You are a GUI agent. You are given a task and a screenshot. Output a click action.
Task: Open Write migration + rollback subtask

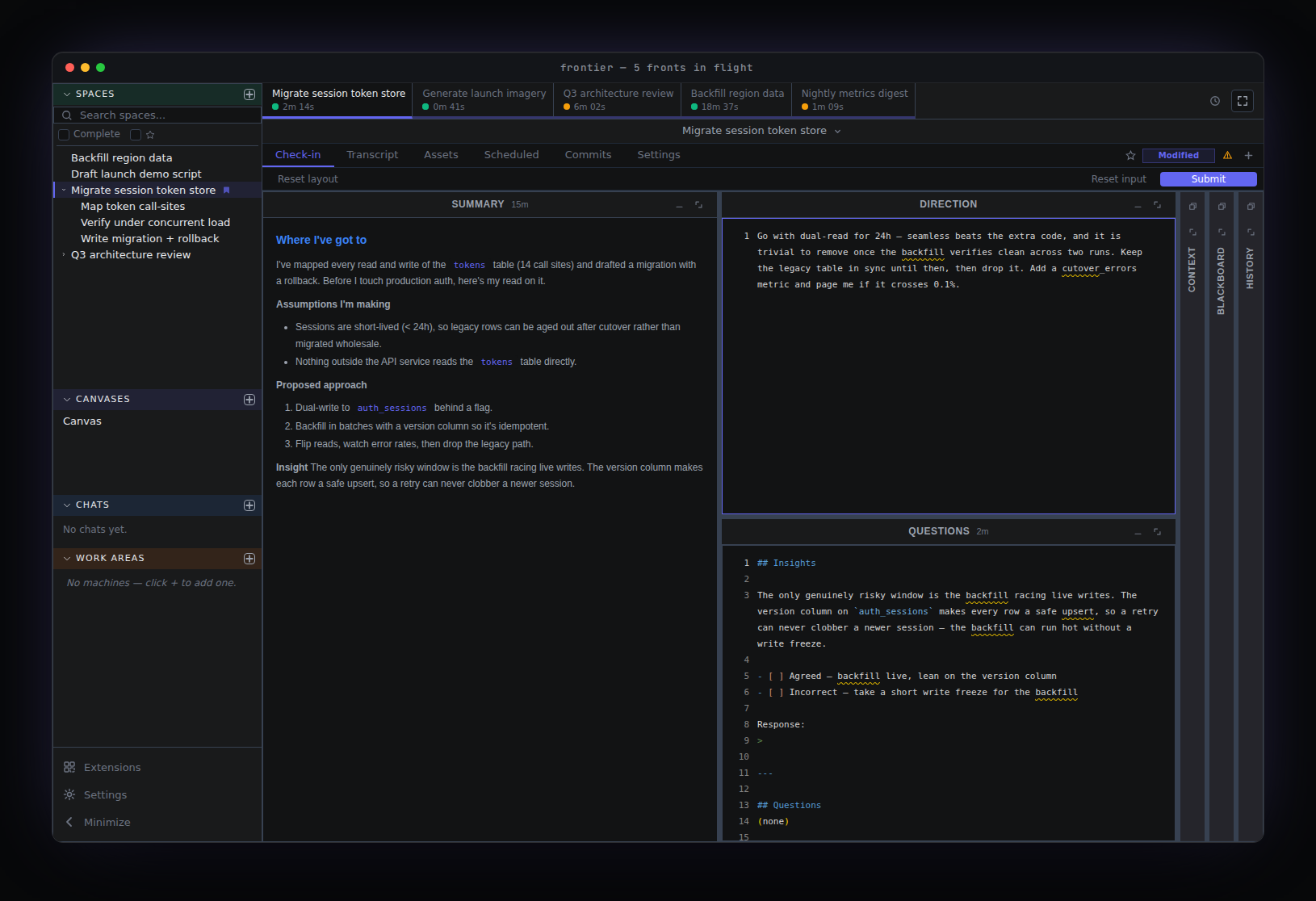click(149, 239)
